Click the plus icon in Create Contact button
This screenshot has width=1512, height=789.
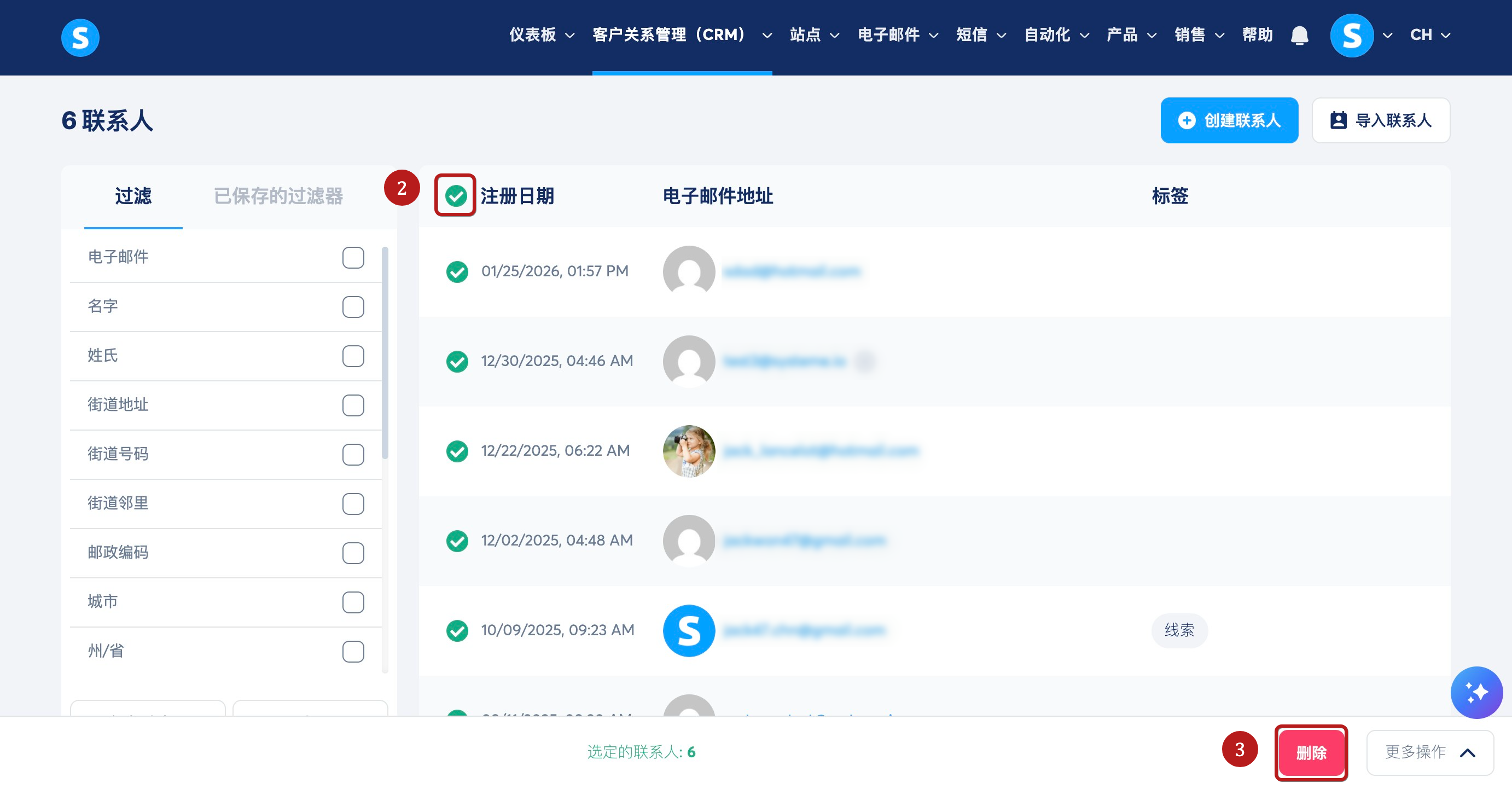tap(1186, 120)
